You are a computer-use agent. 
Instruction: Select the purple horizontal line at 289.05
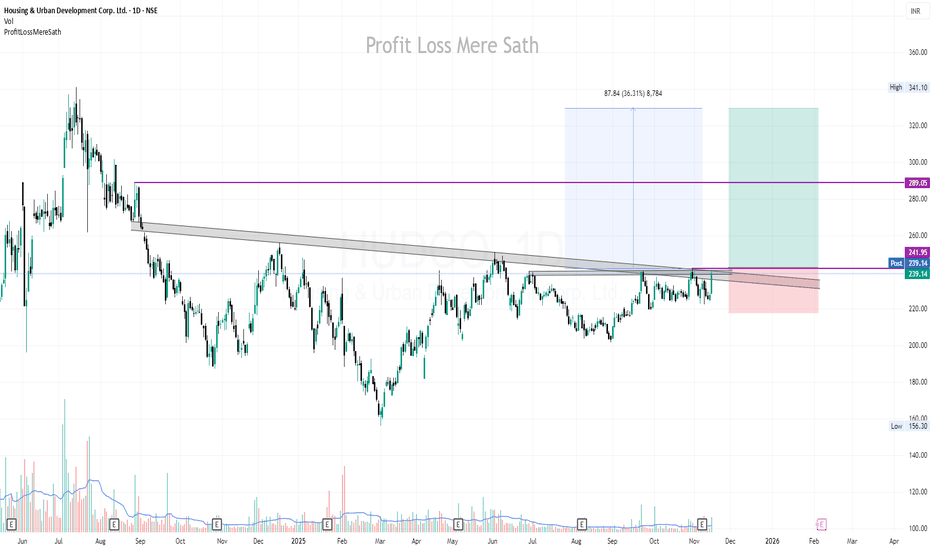517,183
